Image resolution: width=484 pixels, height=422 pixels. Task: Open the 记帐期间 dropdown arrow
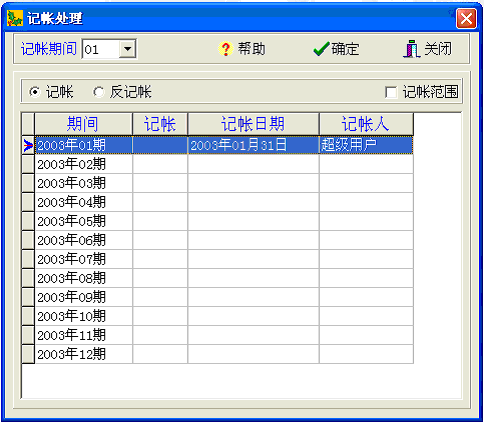tap(127, 49)
